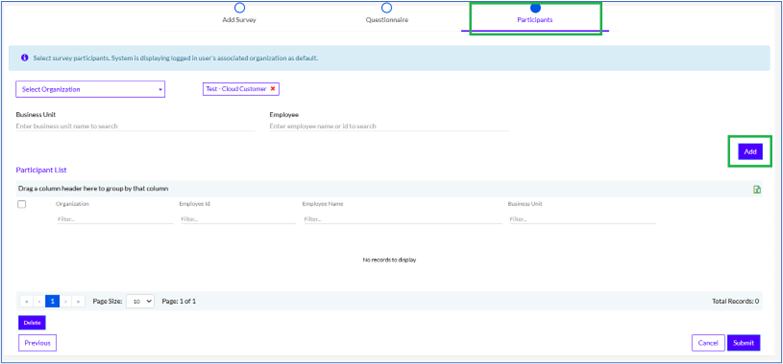Go to the previous page arrow
The image size is (783, 364).
(x=39, y=301)
